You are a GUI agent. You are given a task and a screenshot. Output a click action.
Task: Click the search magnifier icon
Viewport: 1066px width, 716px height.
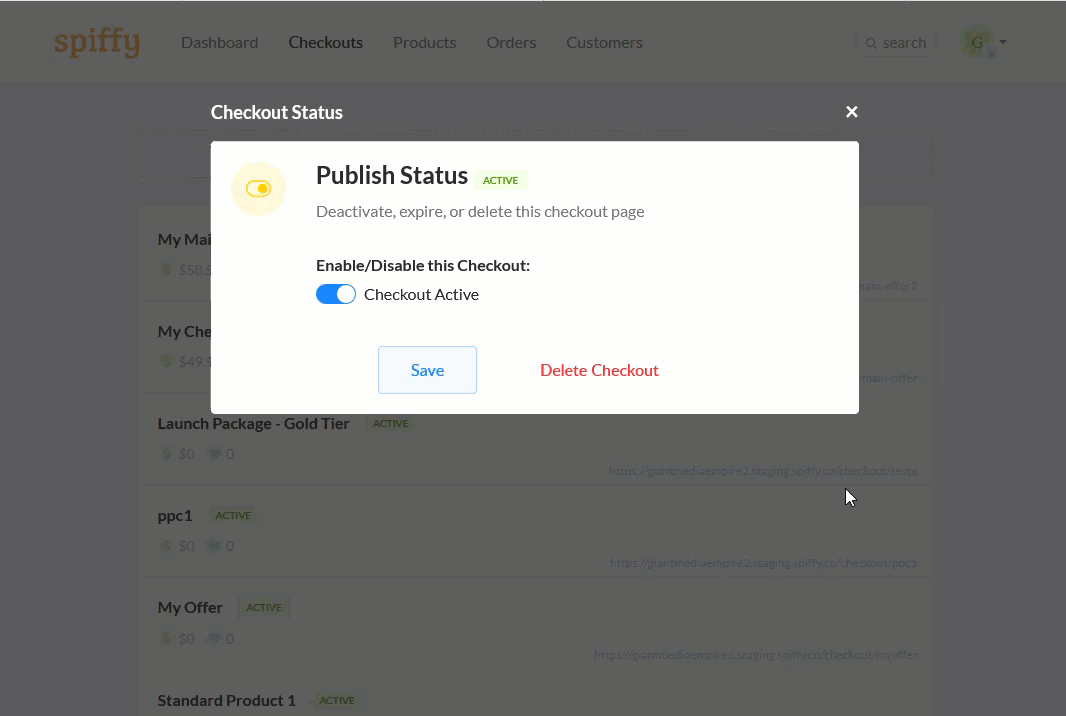coord(871,43)
